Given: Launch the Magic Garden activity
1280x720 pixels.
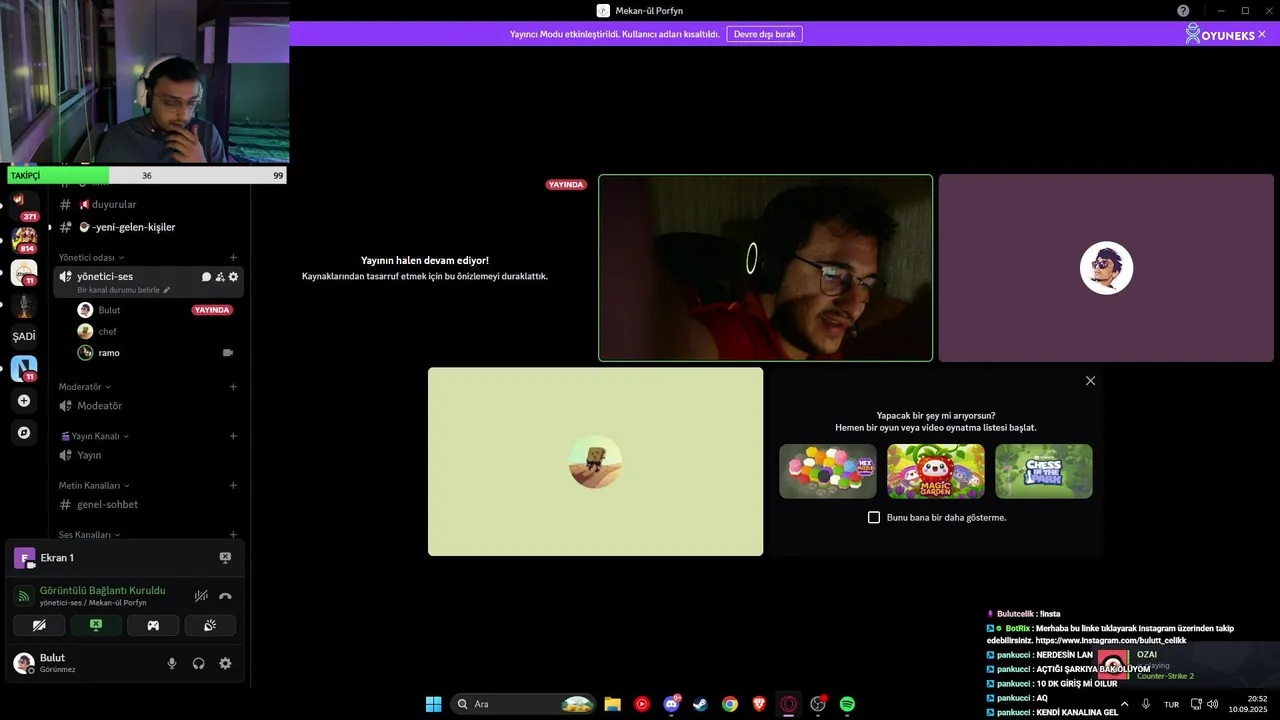Looking at the screenshot, I should click(x=936, y=471).
